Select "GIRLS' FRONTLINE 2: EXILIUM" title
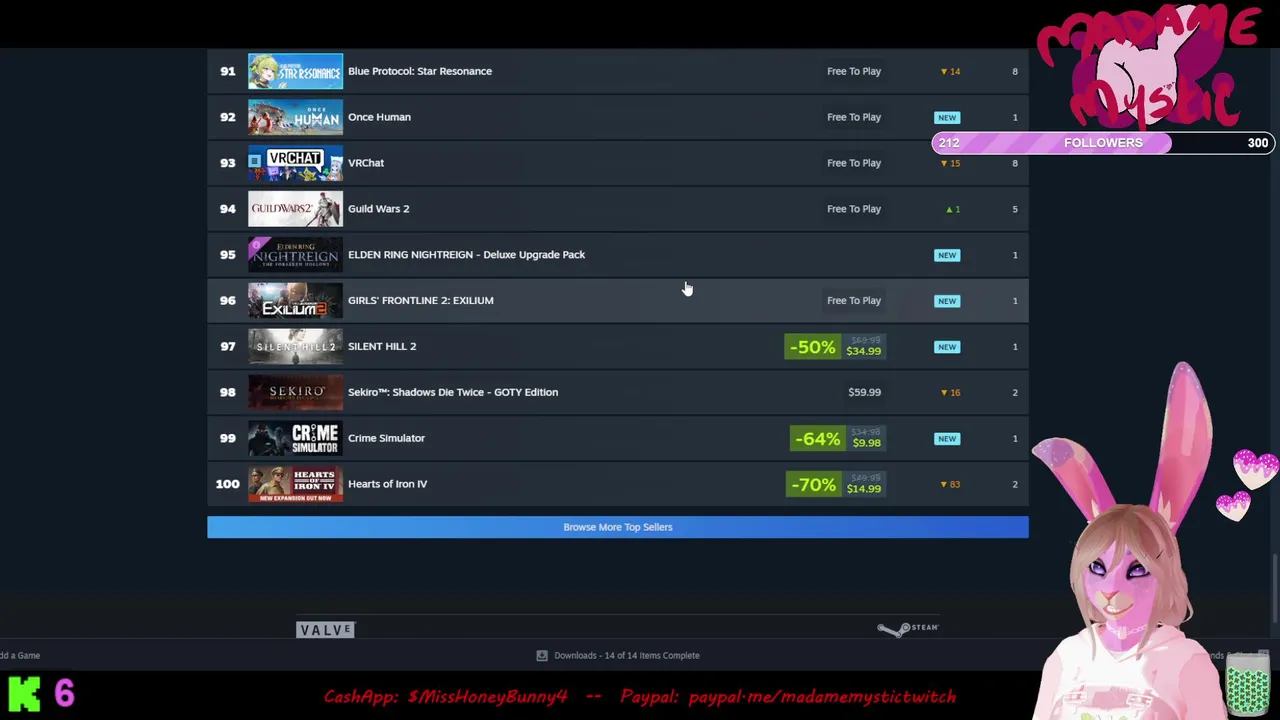Screen dimensions: 1280x720 tap(421, 300)
